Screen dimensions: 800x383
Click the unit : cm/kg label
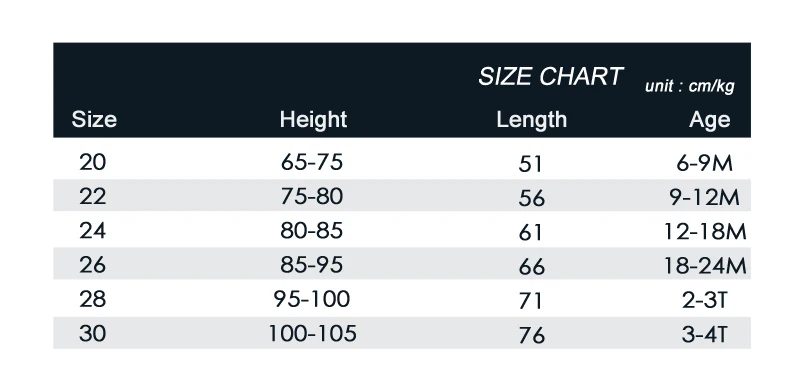(689, 86)
